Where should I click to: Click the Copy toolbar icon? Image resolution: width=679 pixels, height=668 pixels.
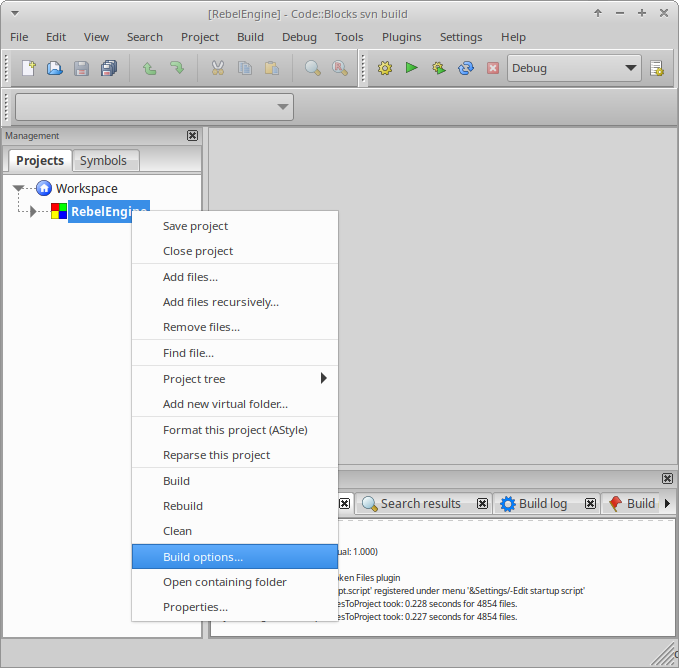pos(245,68)
